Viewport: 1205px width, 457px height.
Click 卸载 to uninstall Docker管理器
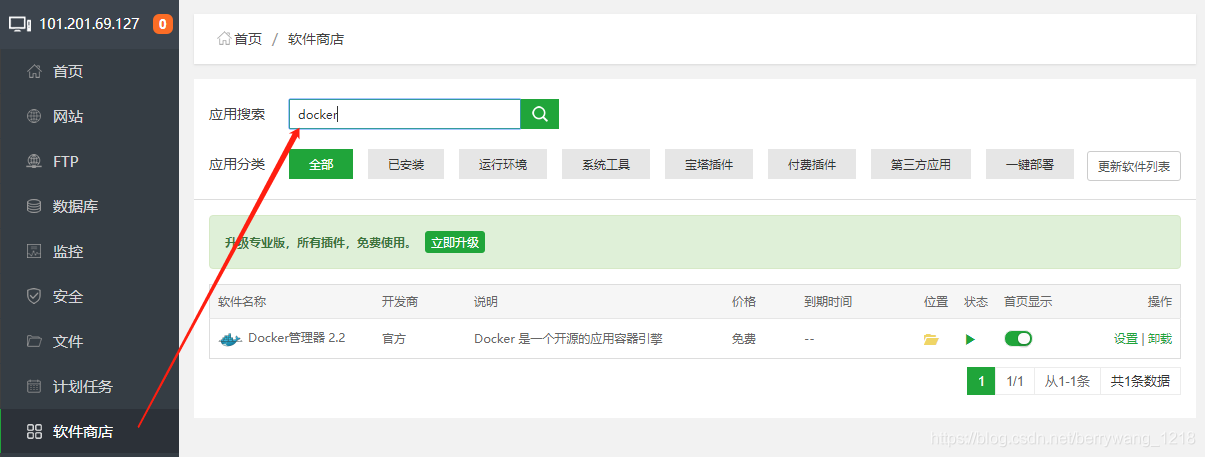point(1160,339)
